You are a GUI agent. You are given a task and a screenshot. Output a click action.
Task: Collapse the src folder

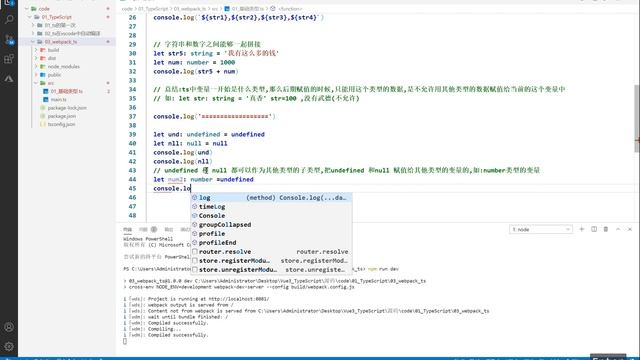click(36, 83)
